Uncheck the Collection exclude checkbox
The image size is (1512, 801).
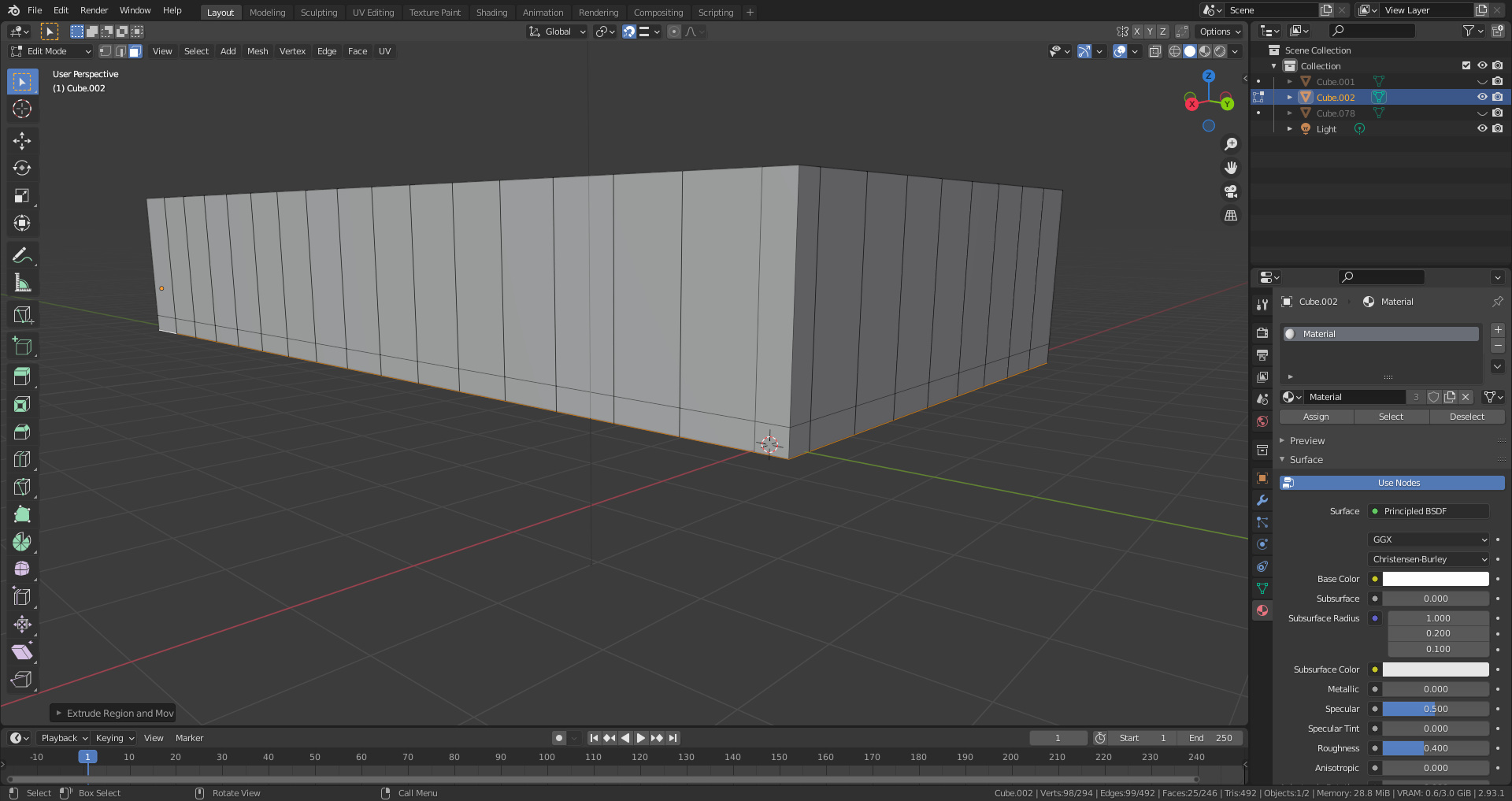(1466, 66)
